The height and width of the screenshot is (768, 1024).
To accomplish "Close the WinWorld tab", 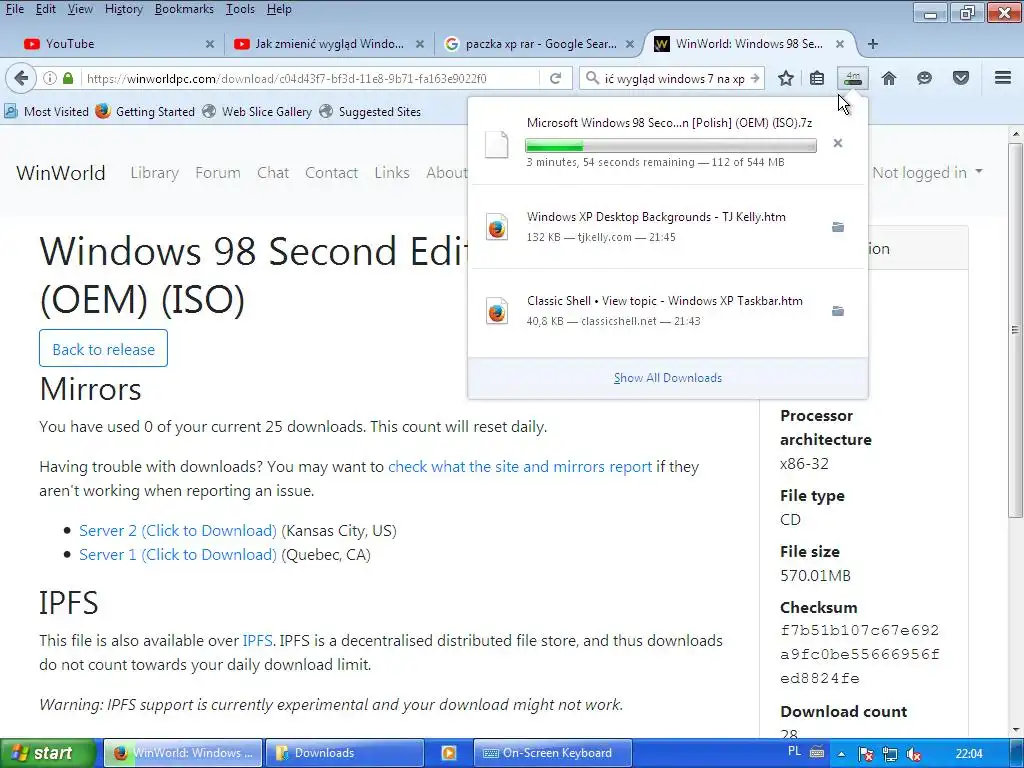I will click(x=840, y=44).
